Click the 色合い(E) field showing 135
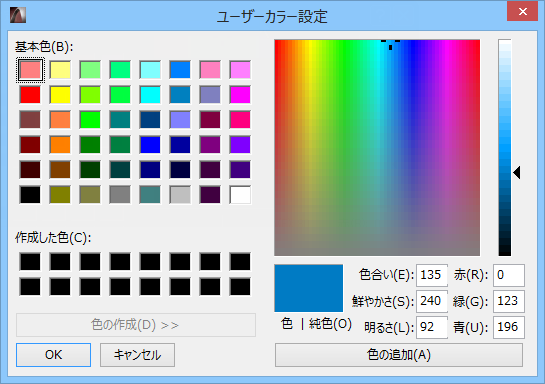The height and width of the screenshot is (384, 545). click(432, 275)
